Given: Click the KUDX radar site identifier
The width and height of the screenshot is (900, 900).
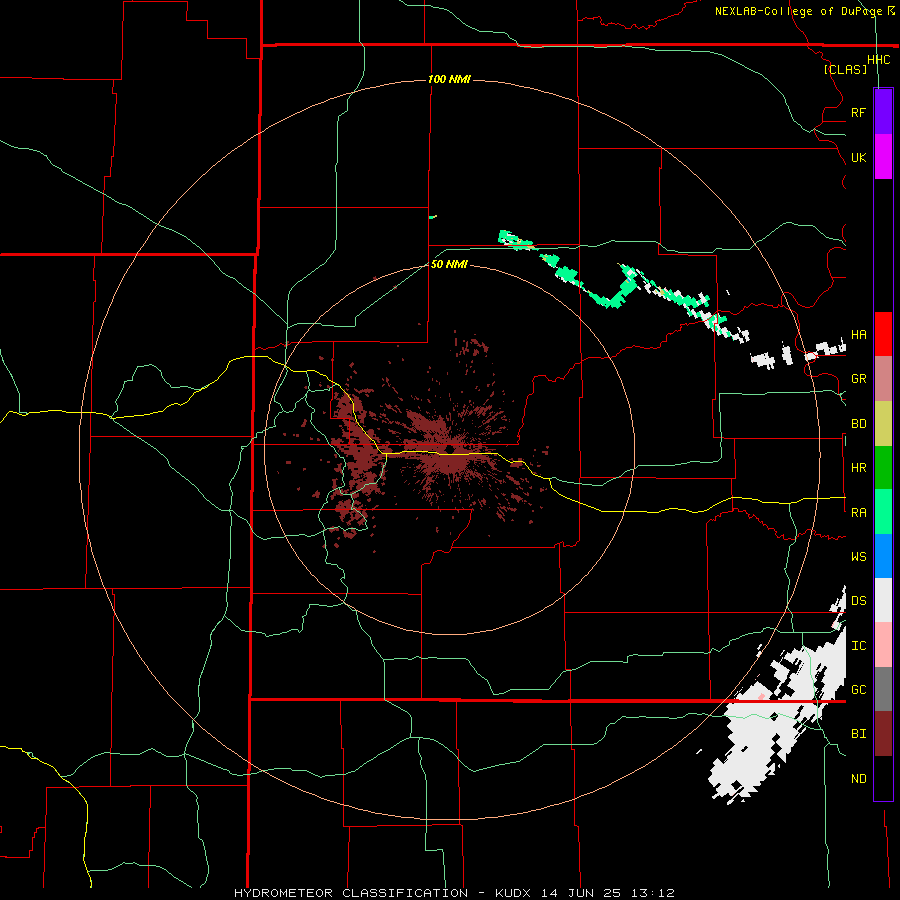Looking at the screenshot, I should tap(513, 893).
